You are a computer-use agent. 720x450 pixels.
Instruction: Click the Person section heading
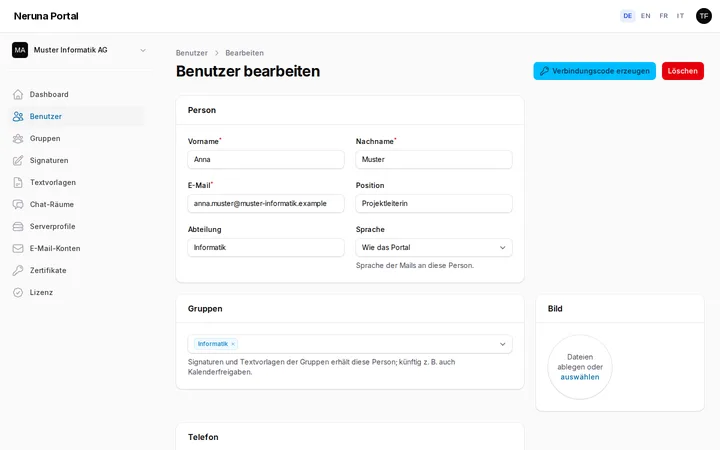202,110
